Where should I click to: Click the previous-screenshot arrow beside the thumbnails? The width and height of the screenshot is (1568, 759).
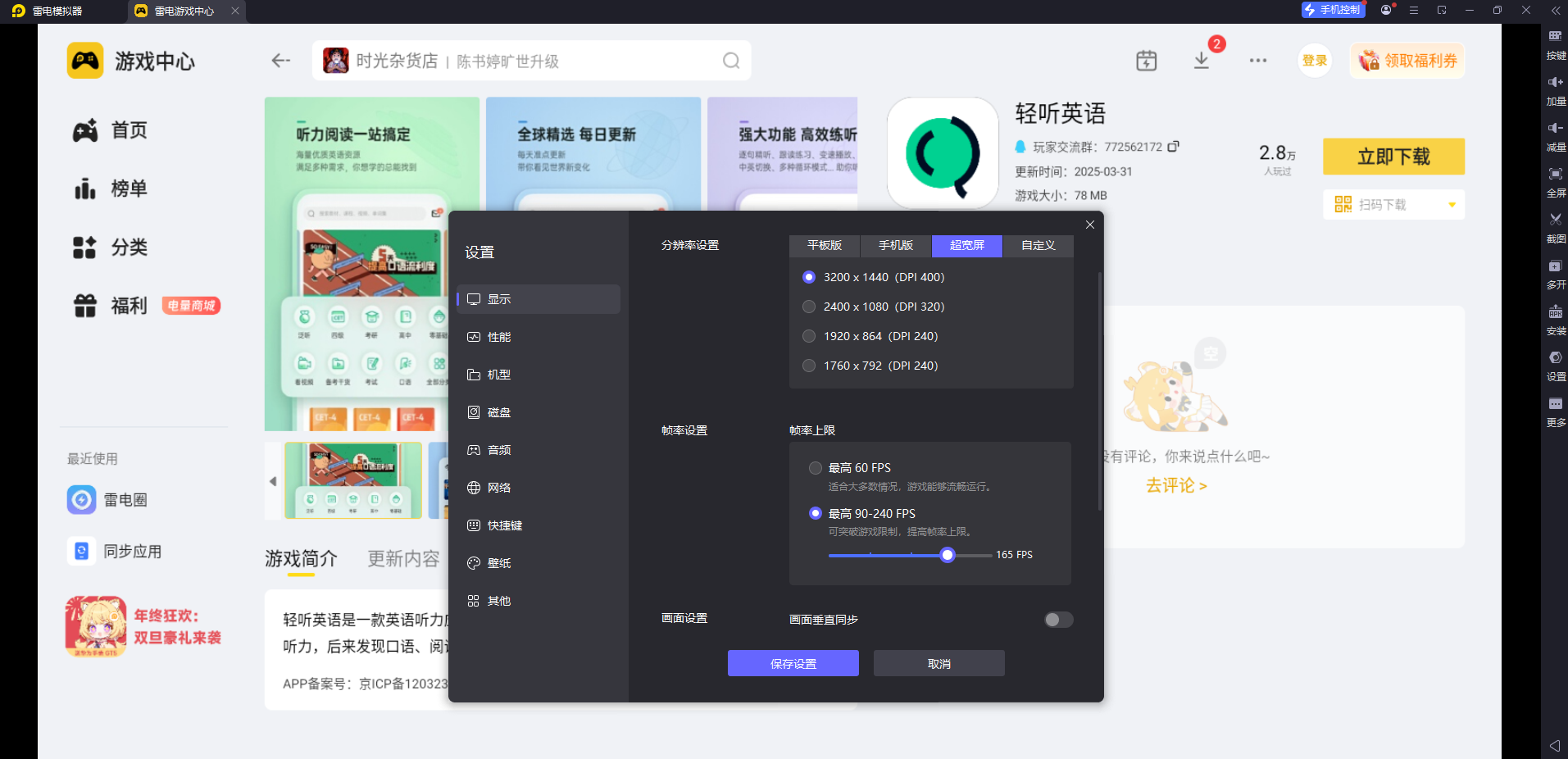pyautogui.click(x=273, y=481)
